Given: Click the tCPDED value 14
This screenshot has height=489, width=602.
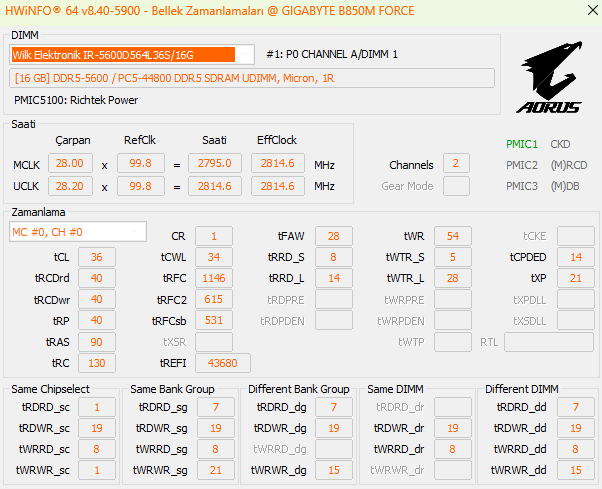Looking at the screenshot, I should [x=576, y=257].
